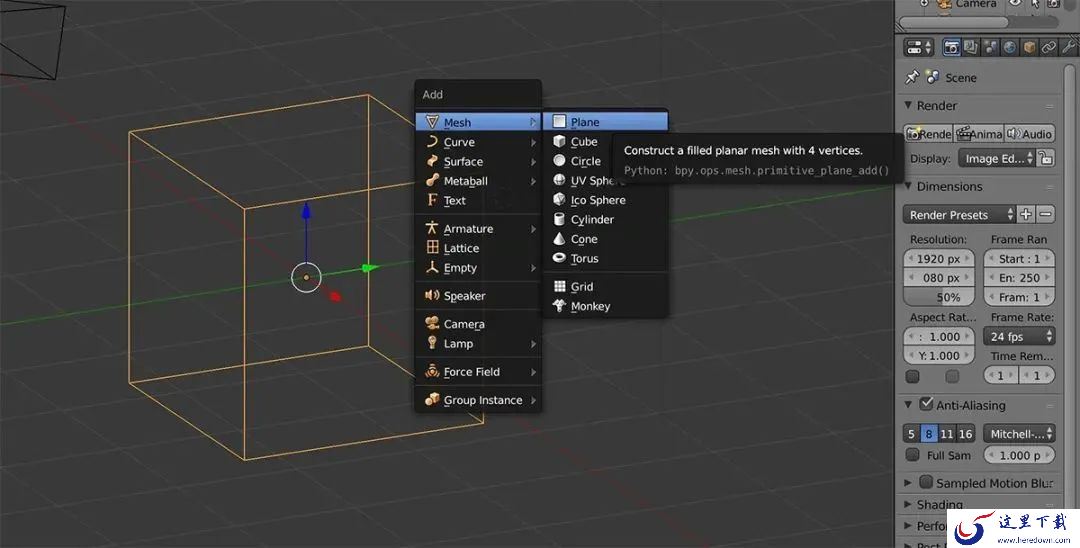Add a Text object via its F icon

point(433,200)
